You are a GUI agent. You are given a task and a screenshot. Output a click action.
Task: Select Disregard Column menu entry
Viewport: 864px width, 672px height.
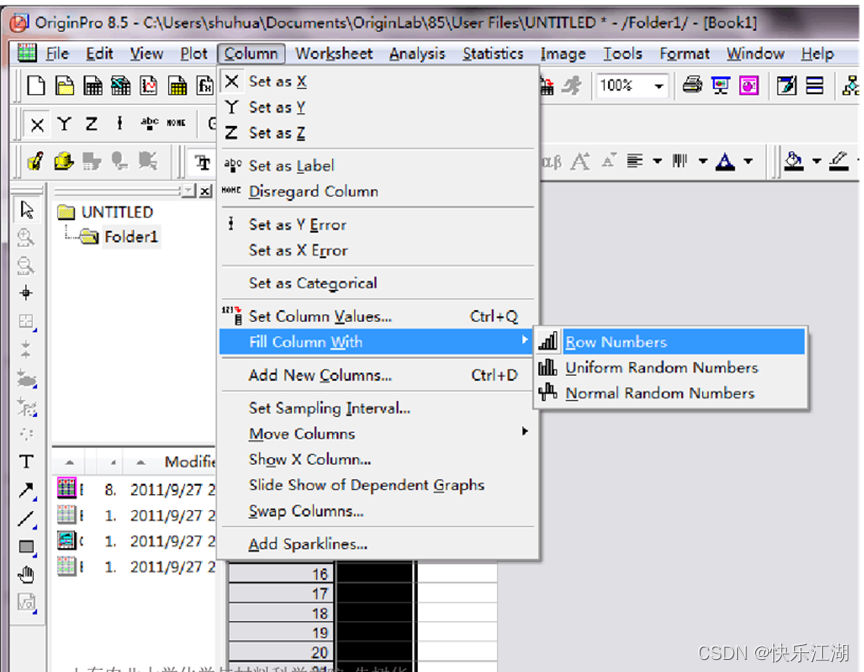[x=375, y=191]
